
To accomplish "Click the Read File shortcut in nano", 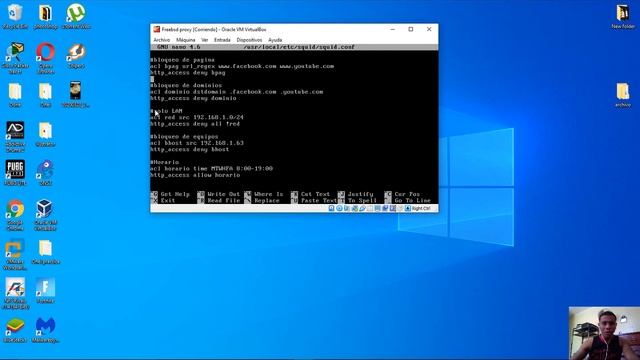I will pos(219,200).
